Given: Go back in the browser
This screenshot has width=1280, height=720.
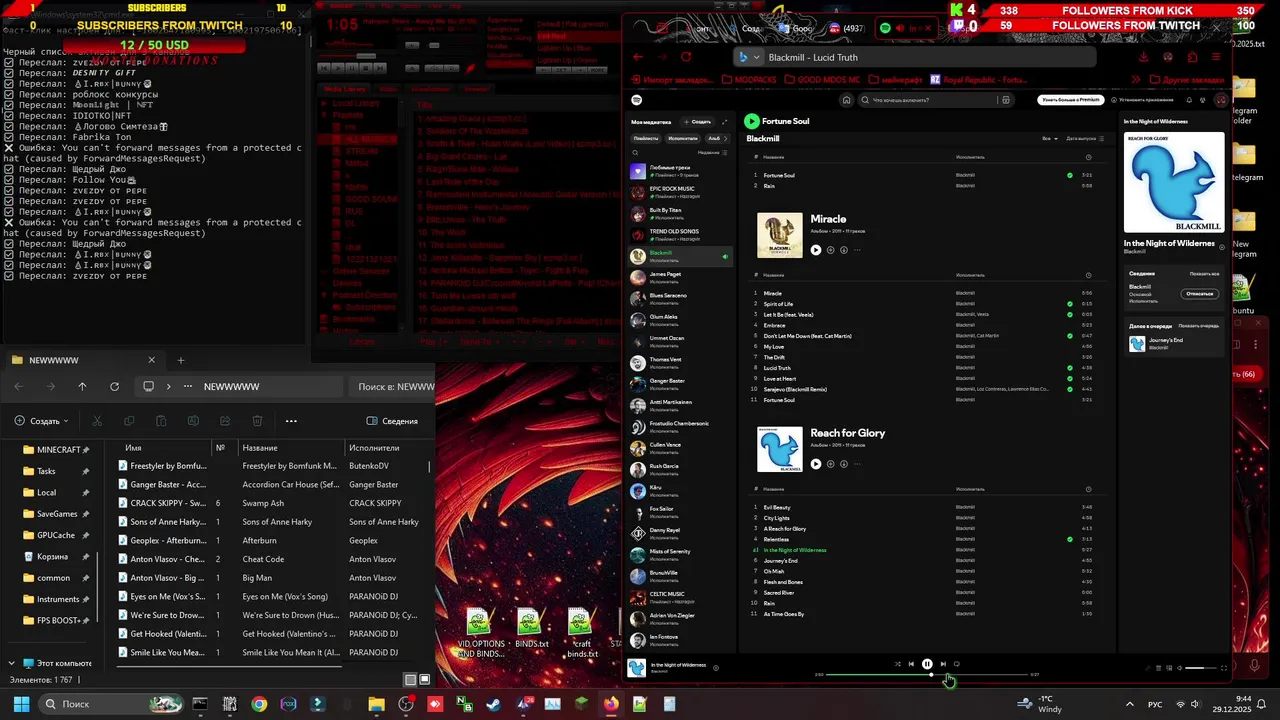Looking at the screenshot, I should [638, 57].
